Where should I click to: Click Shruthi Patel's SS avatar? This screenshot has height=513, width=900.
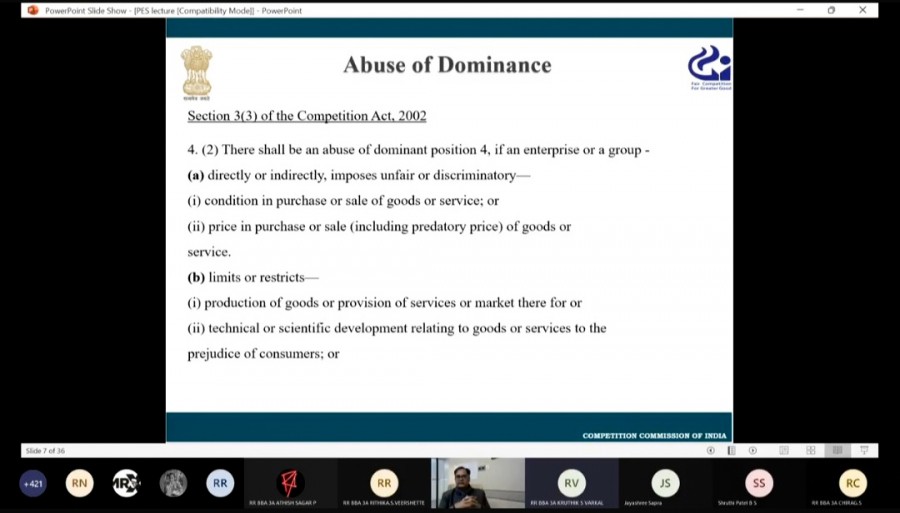(759, 483)
